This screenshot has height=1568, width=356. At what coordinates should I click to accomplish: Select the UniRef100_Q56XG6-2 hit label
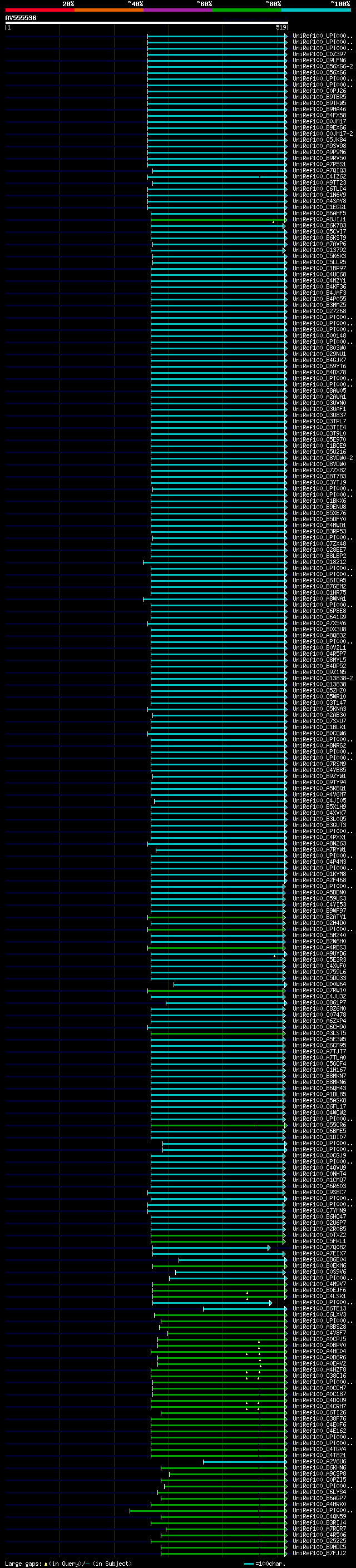point(323,67)
